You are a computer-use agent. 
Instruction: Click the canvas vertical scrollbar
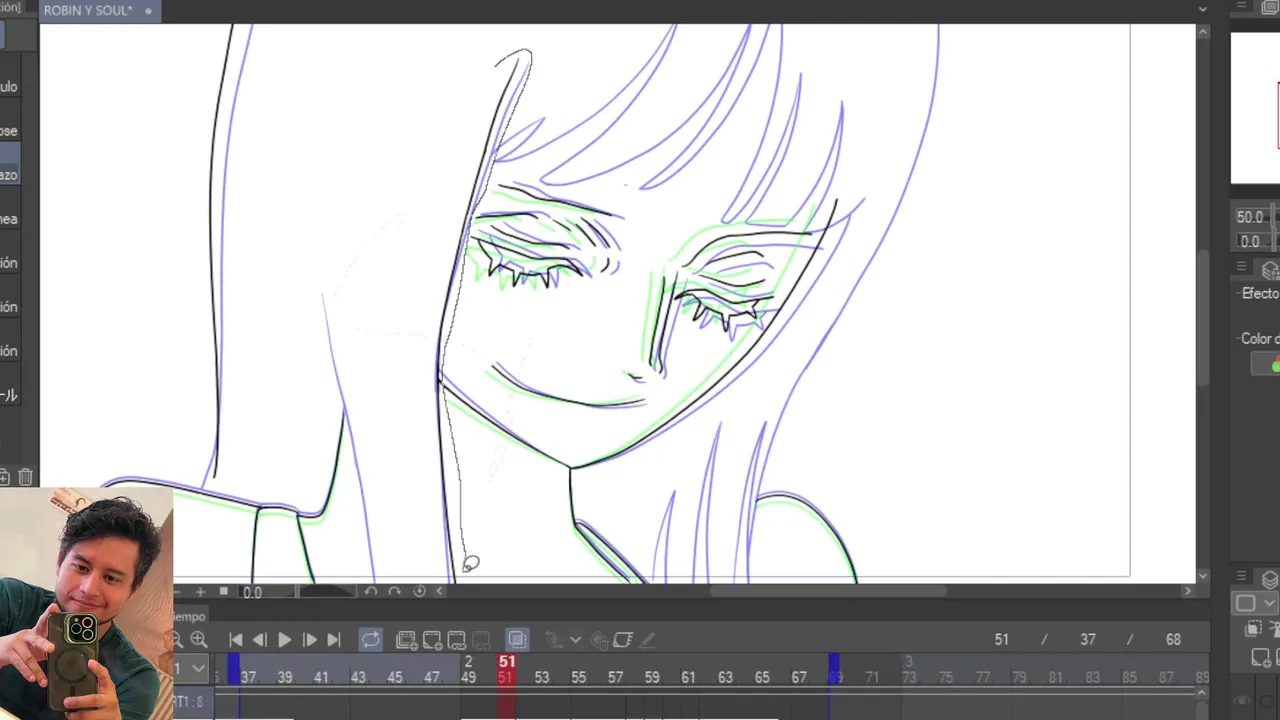[x=1203, y=315]
